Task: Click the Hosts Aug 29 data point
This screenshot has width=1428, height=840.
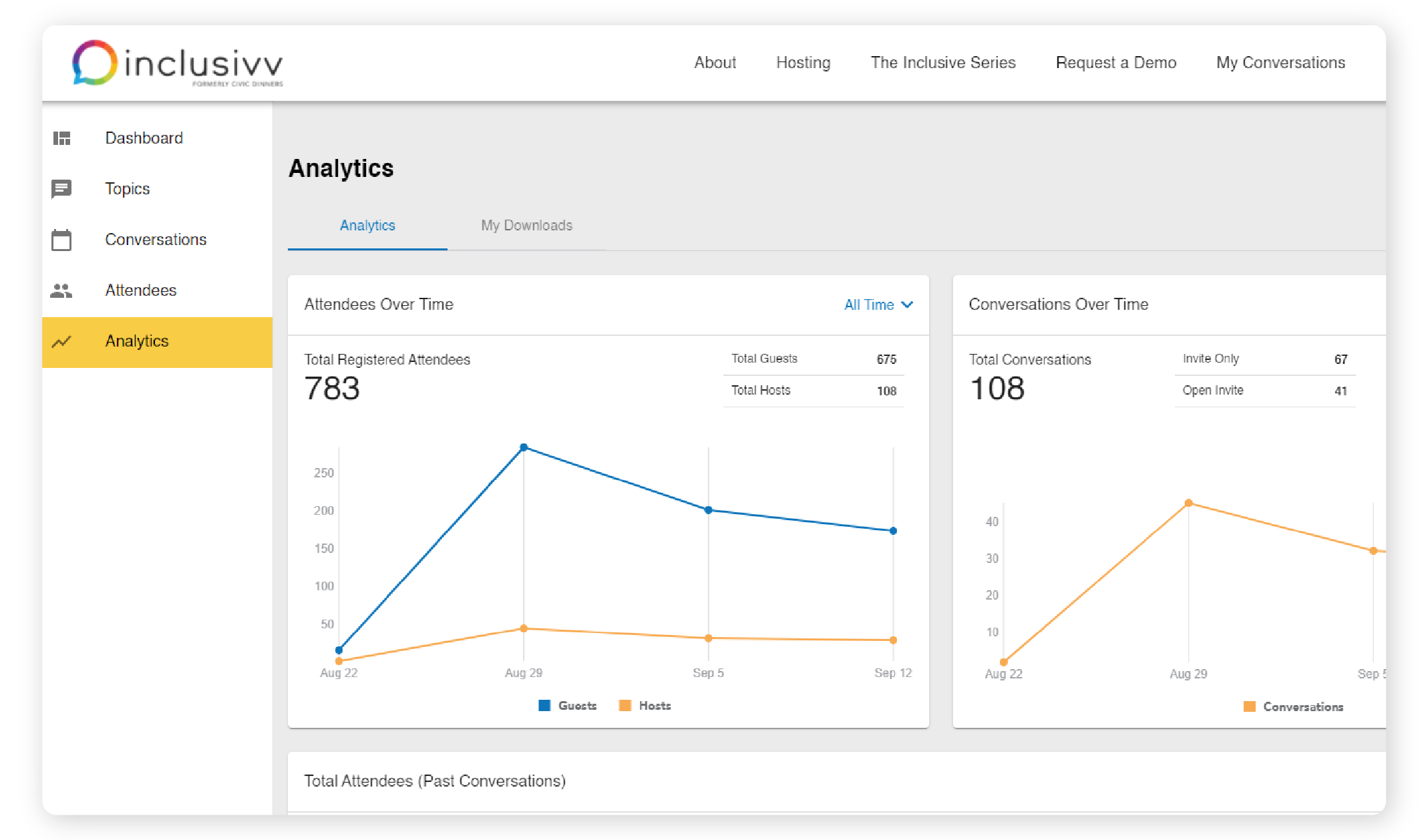Action: click(x=524, y=628)
